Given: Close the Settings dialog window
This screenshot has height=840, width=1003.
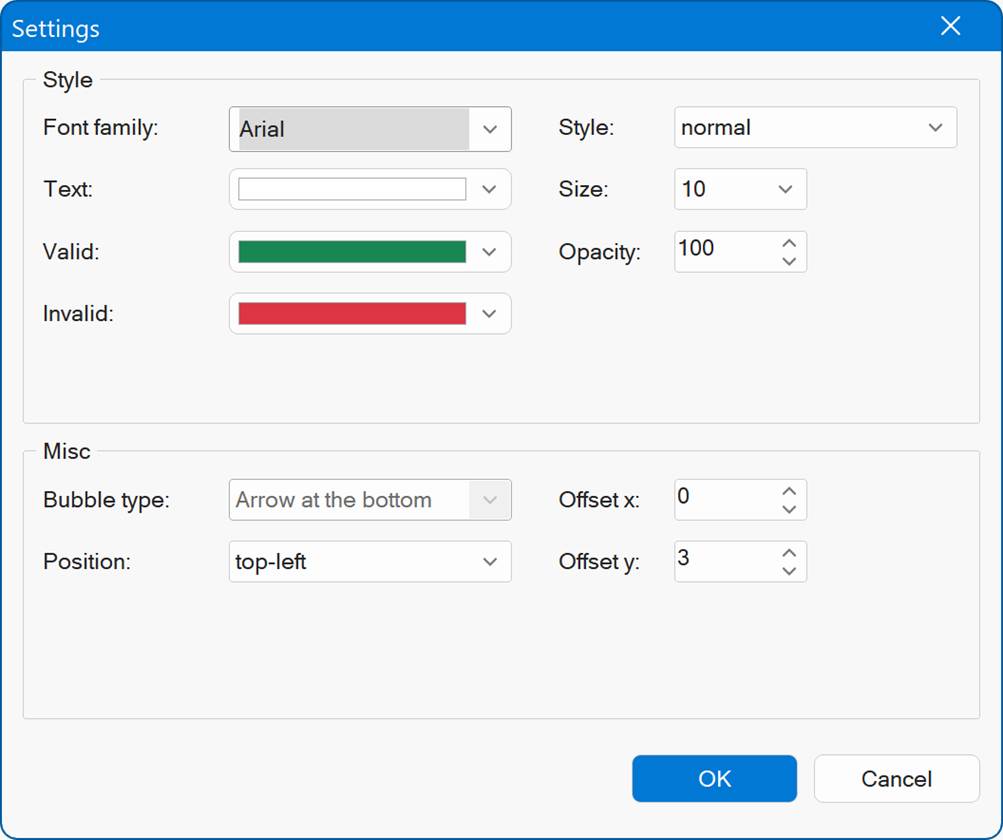Looking at the screenshot, I should click(950, 27).
